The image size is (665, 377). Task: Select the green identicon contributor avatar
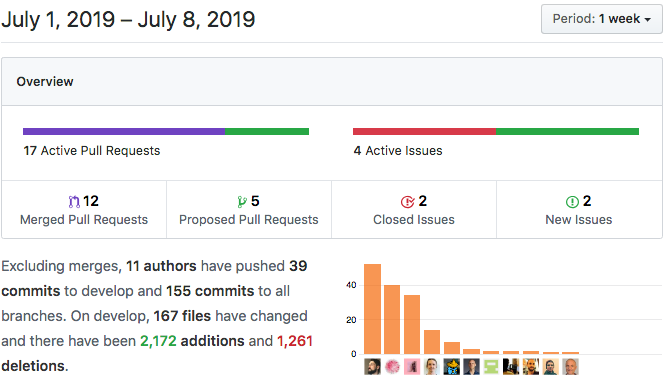[x=491, y=367]
